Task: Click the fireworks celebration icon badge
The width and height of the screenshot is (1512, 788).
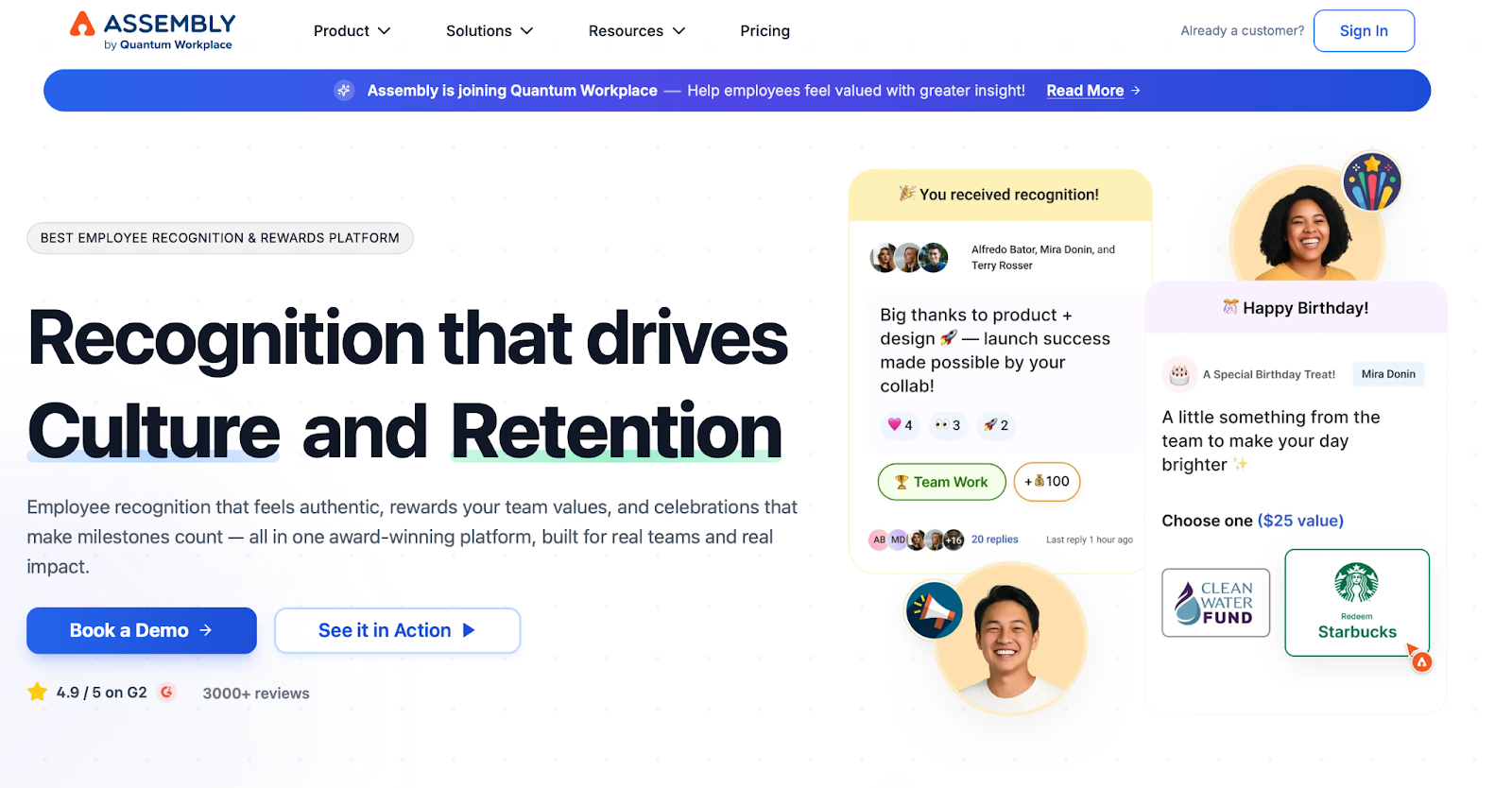Action: 1372,181
